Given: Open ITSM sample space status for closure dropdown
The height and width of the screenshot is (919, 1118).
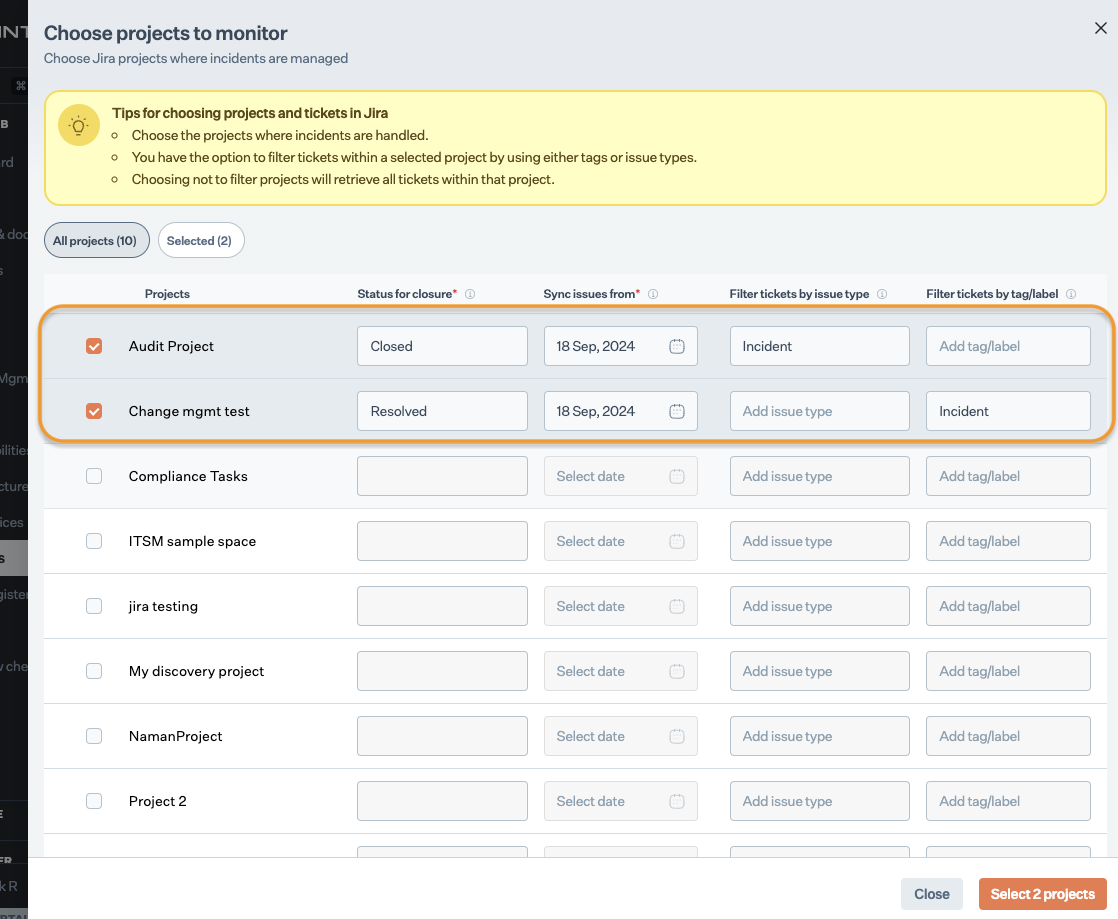Looking at the screenshot, I should pos(442,541).
